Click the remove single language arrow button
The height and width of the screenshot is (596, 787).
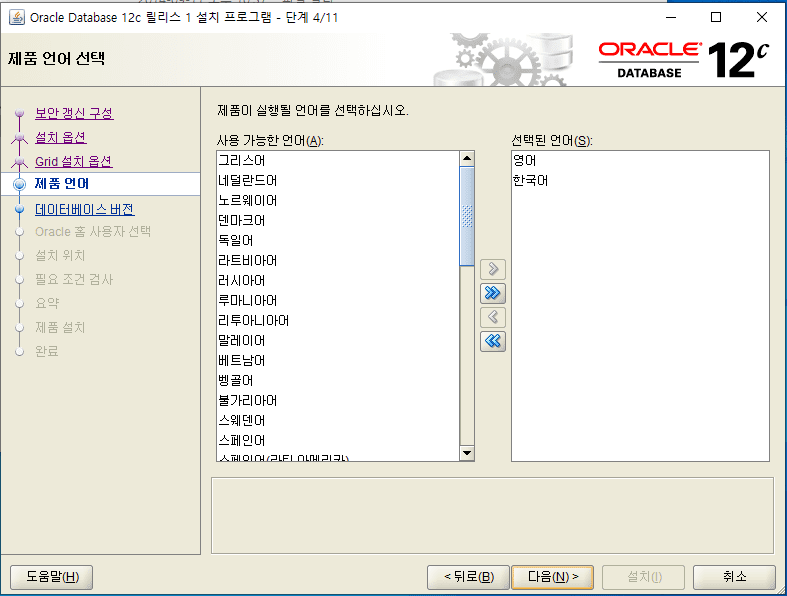(x=492, y=317)
